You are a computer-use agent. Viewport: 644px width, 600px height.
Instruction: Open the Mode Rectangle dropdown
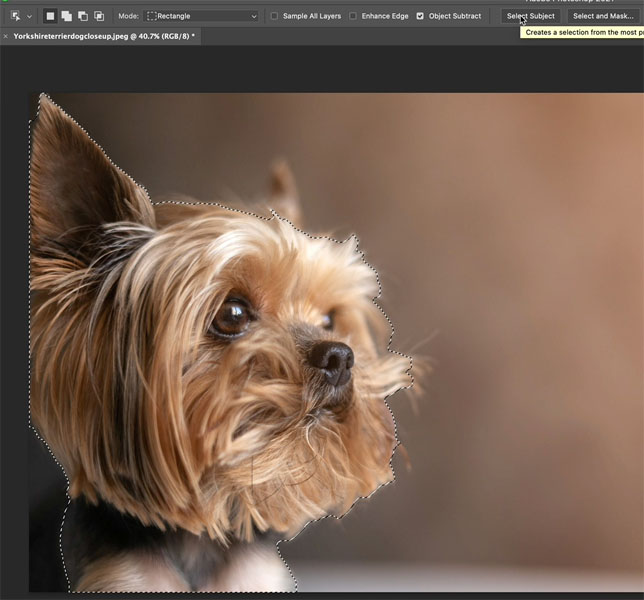tap(201, 16)
